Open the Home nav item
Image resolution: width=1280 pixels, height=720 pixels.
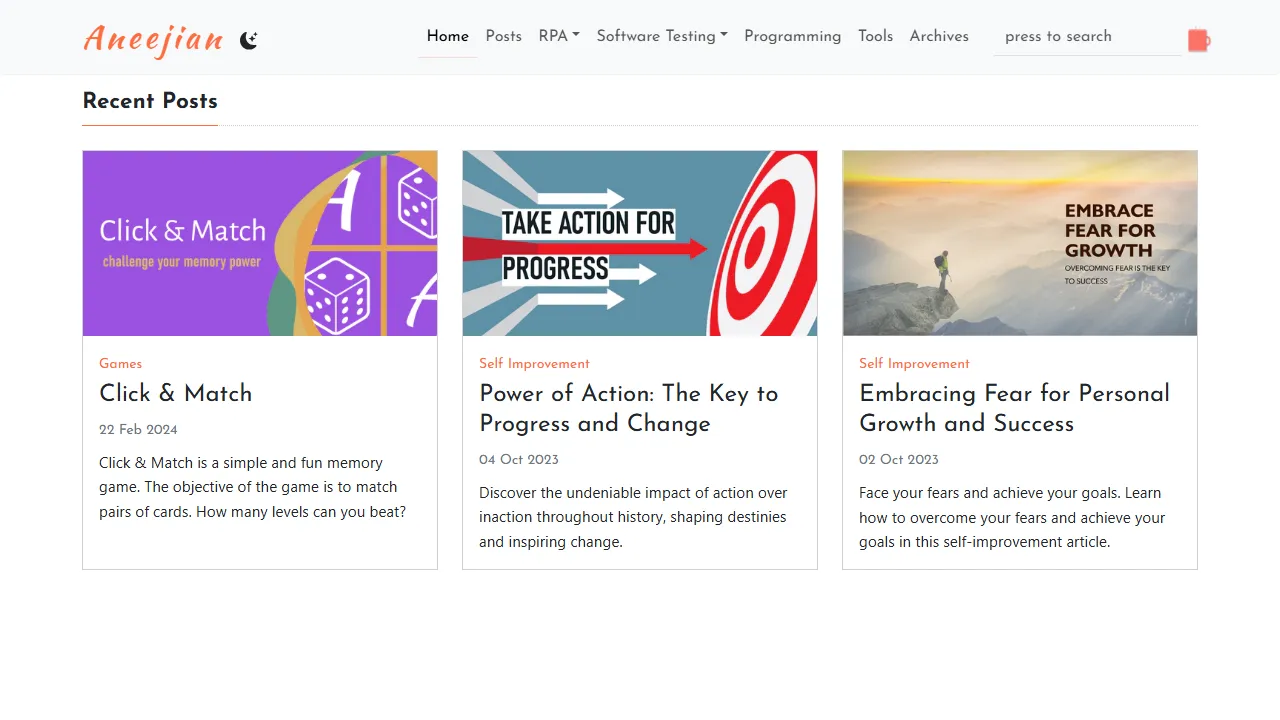coord(447,36)
